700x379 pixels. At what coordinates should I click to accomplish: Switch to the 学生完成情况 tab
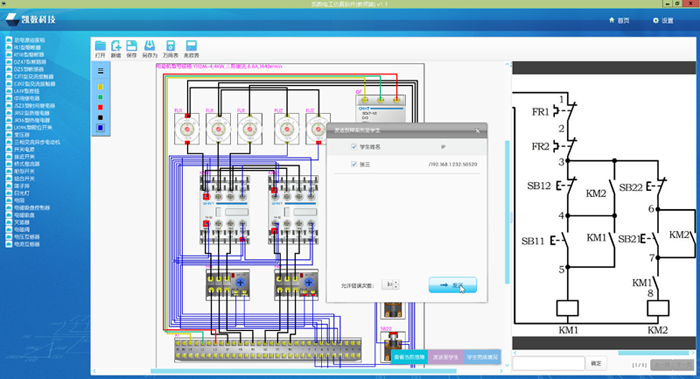[482, 357]
